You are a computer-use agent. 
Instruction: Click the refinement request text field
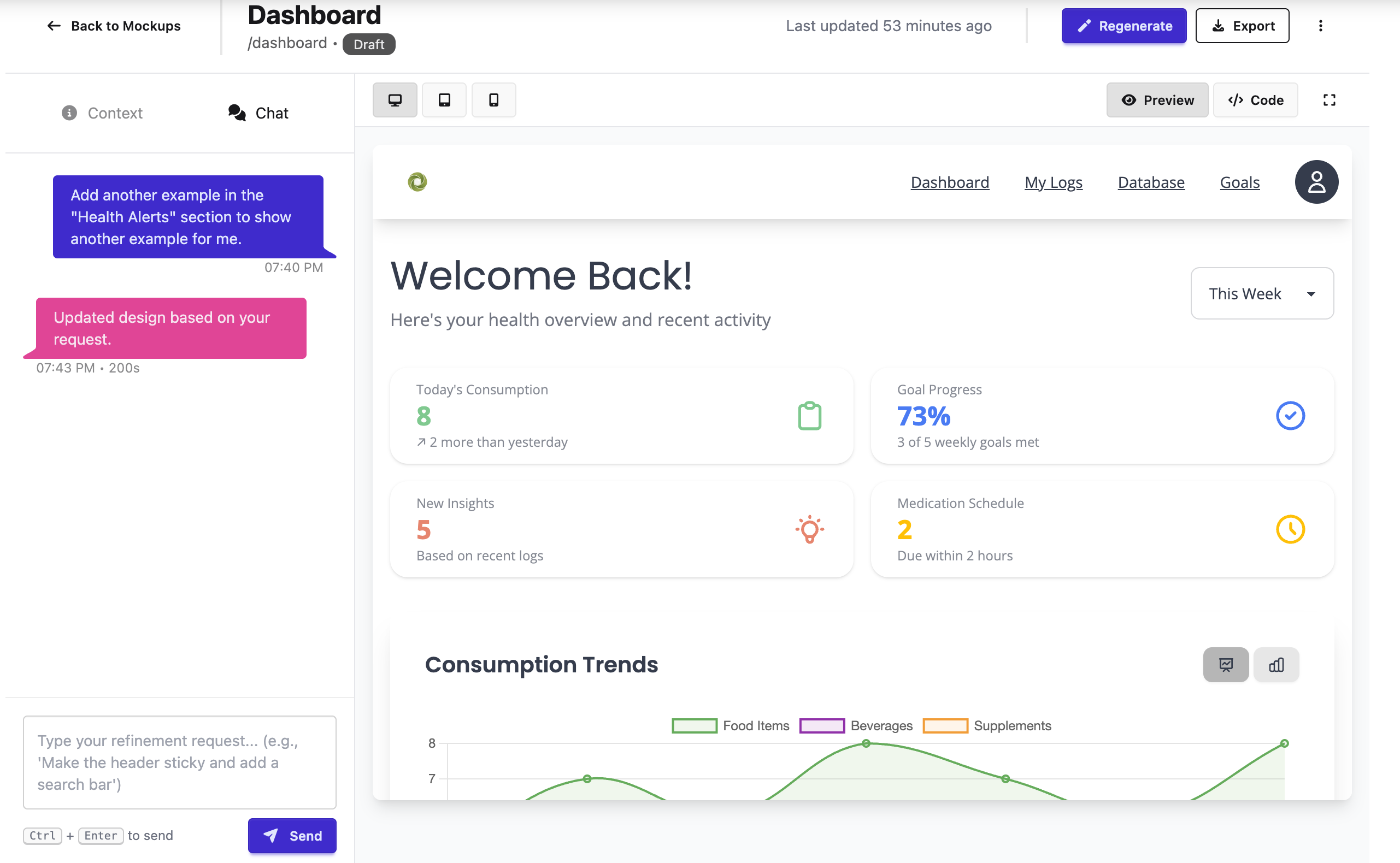[x=179, y=762]
